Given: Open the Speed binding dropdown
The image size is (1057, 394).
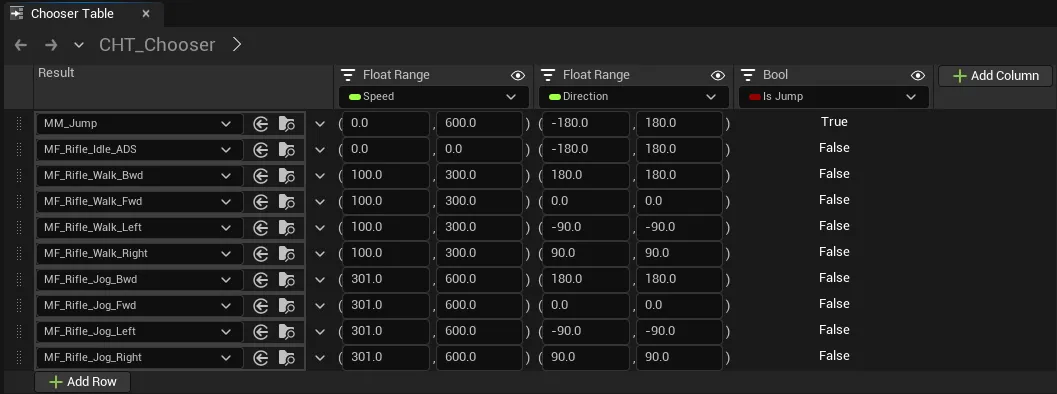Looking at the screenshot, I should click(433, 97).
